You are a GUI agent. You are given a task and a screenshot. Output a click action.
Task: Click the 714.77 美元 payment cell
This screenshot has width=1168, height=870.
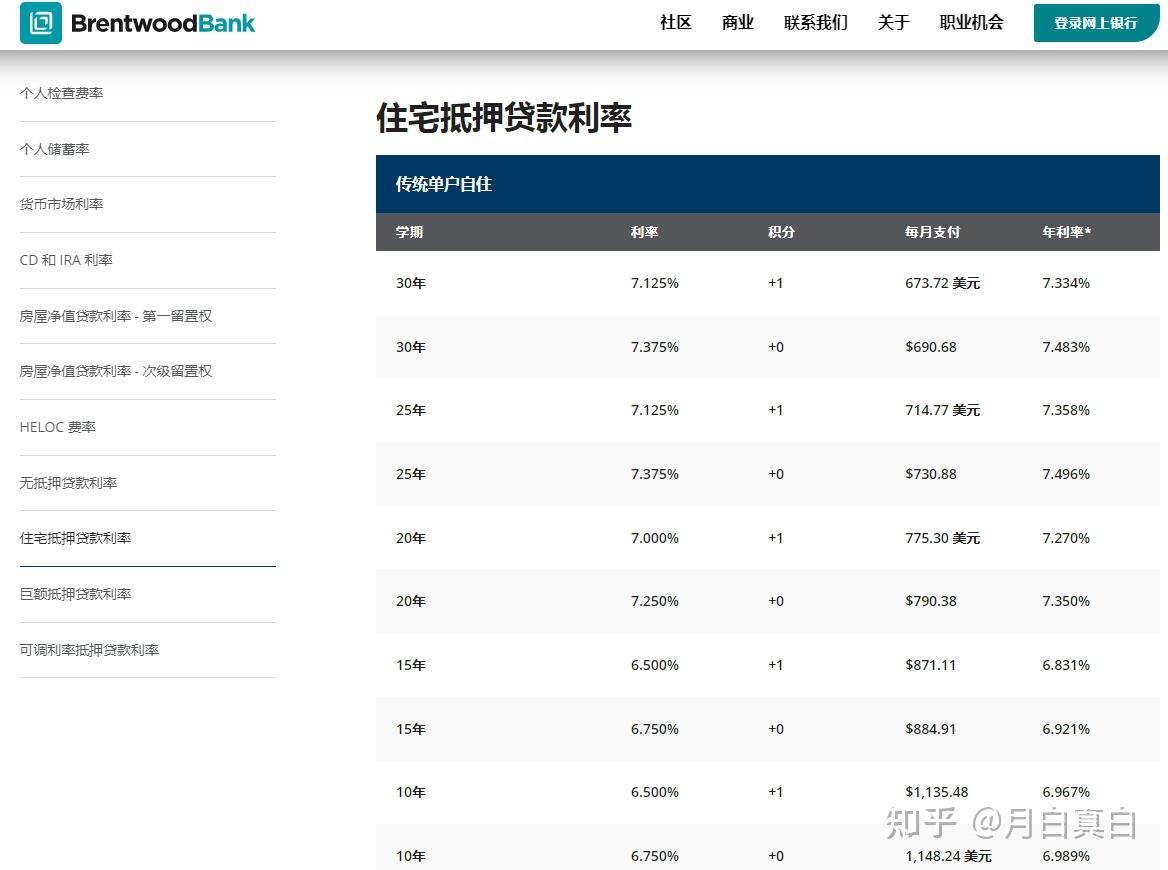coord(942,410)
